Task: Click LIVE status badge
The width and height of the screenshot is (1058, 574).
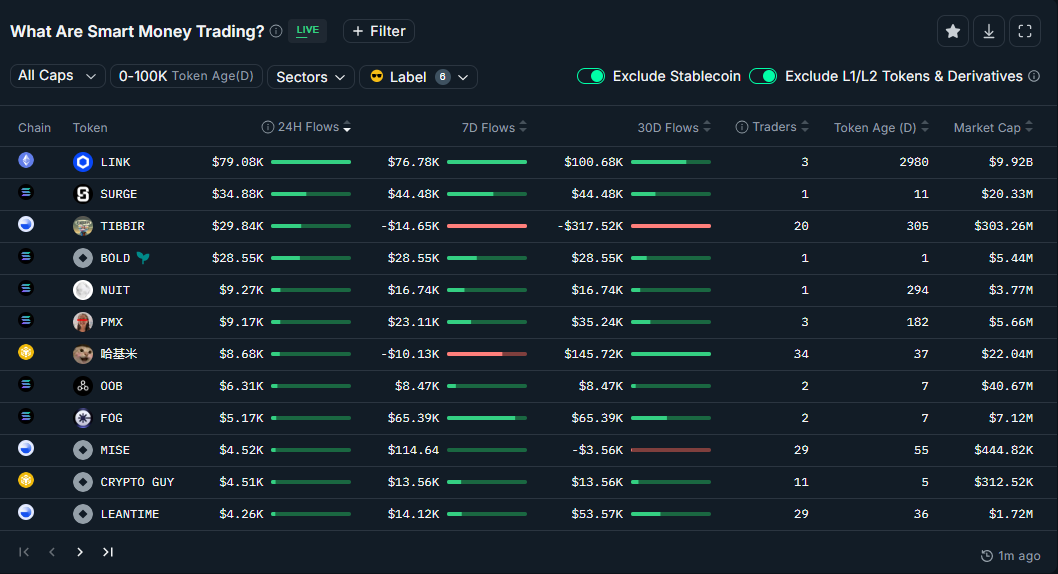Action: [308, 30]
